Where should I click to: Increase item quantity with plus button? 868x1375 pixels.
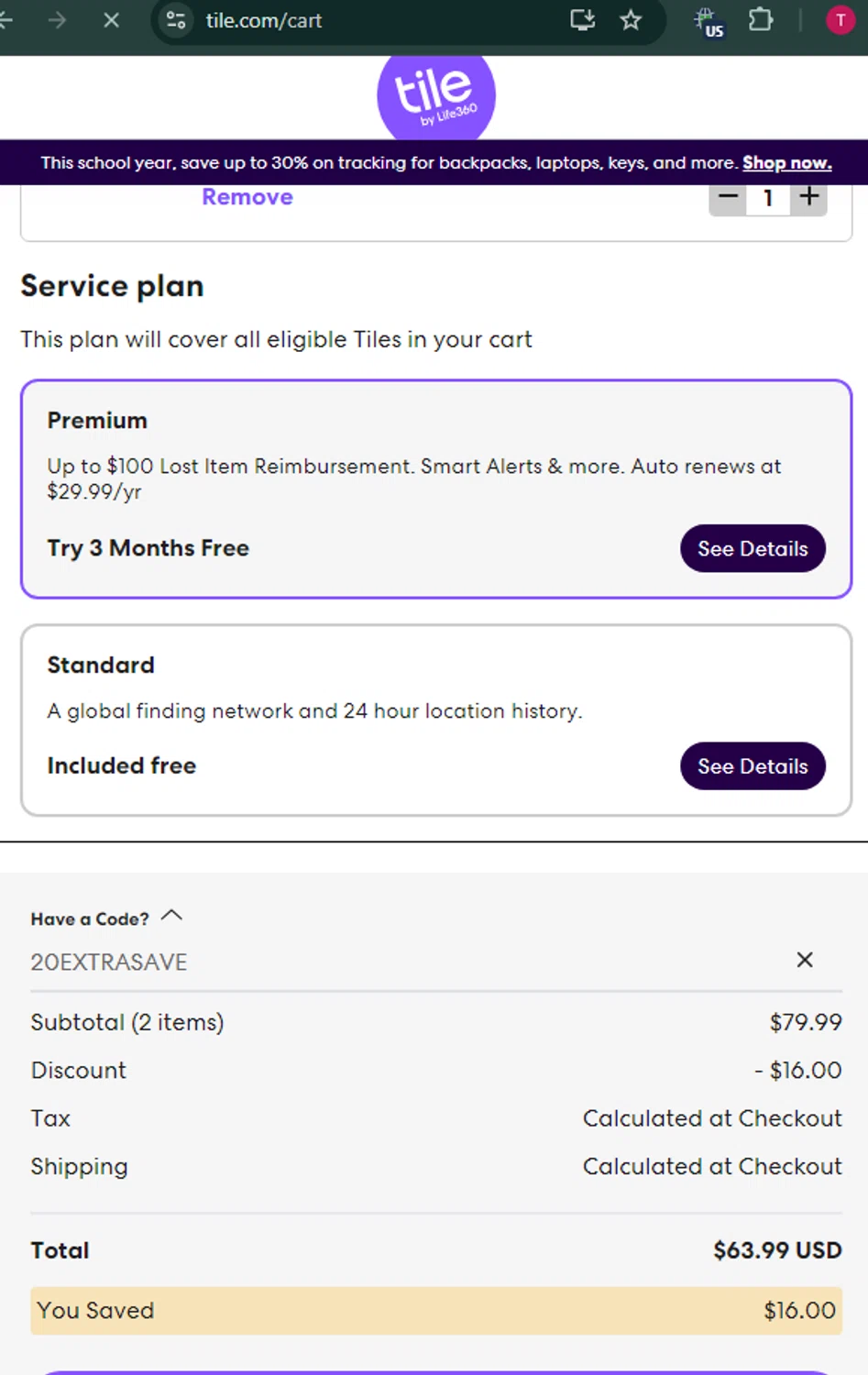808,197
